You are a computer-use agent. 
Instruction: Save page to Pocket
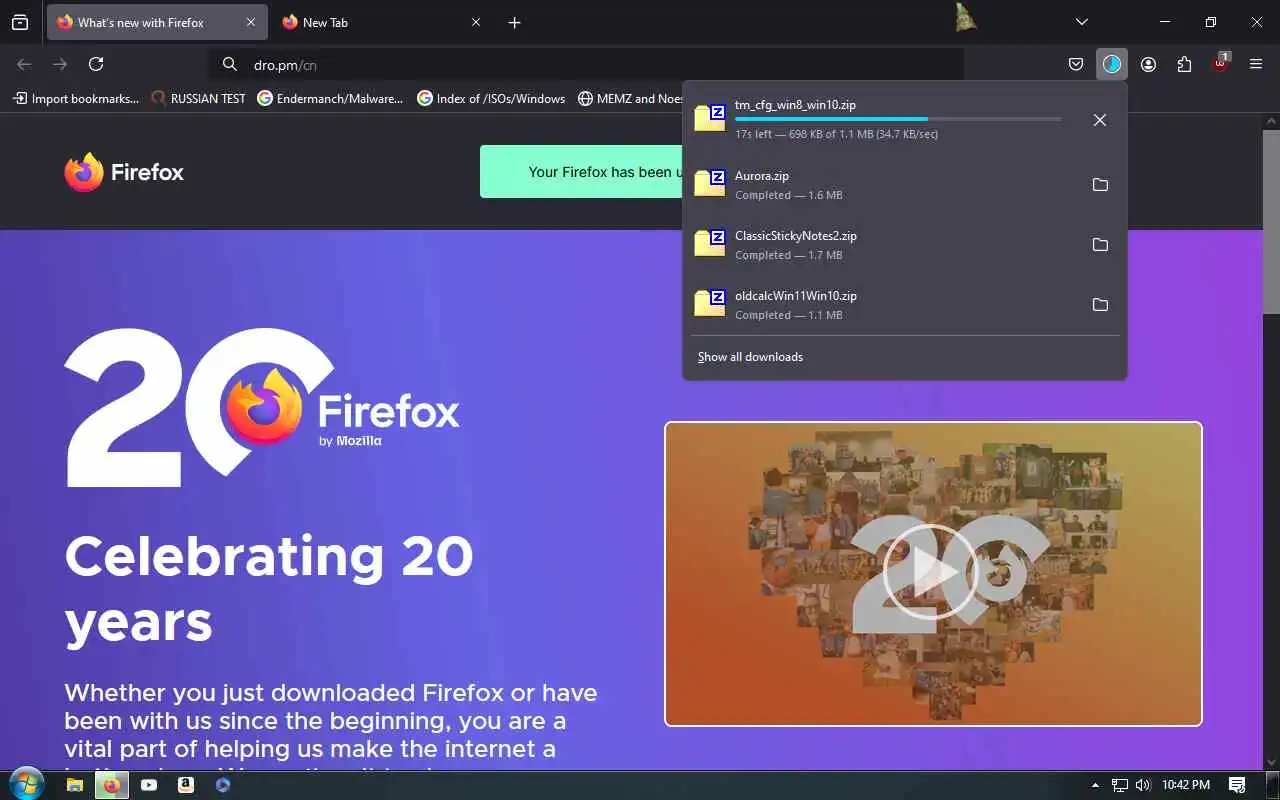coord(1076,64)
